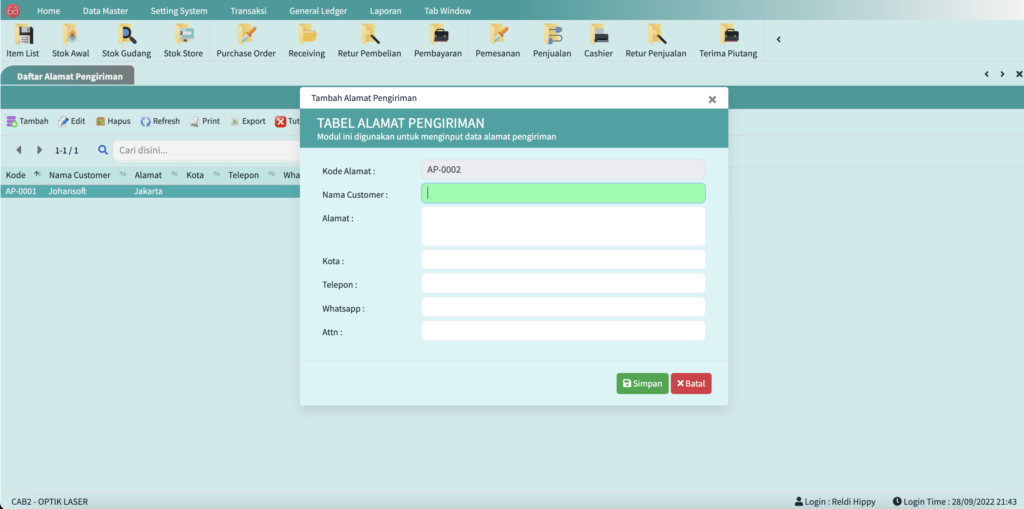Open the Cashier module

[598, 41]
